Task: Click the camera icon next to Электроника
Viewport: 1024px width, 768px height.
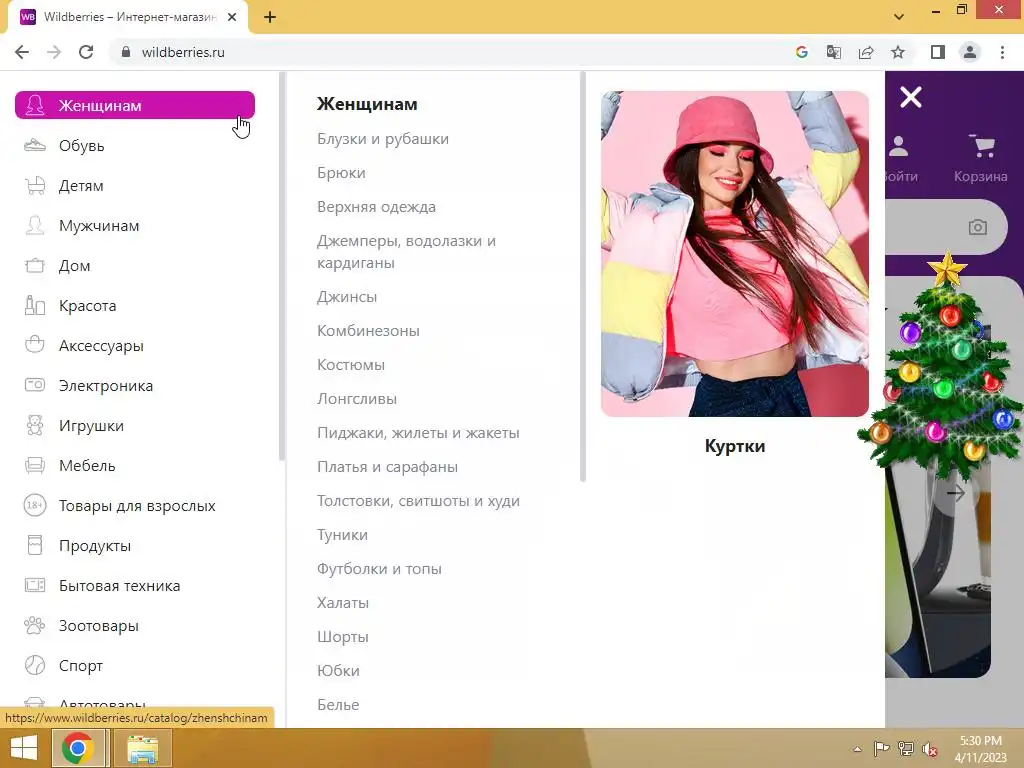Action: (35, 385)
